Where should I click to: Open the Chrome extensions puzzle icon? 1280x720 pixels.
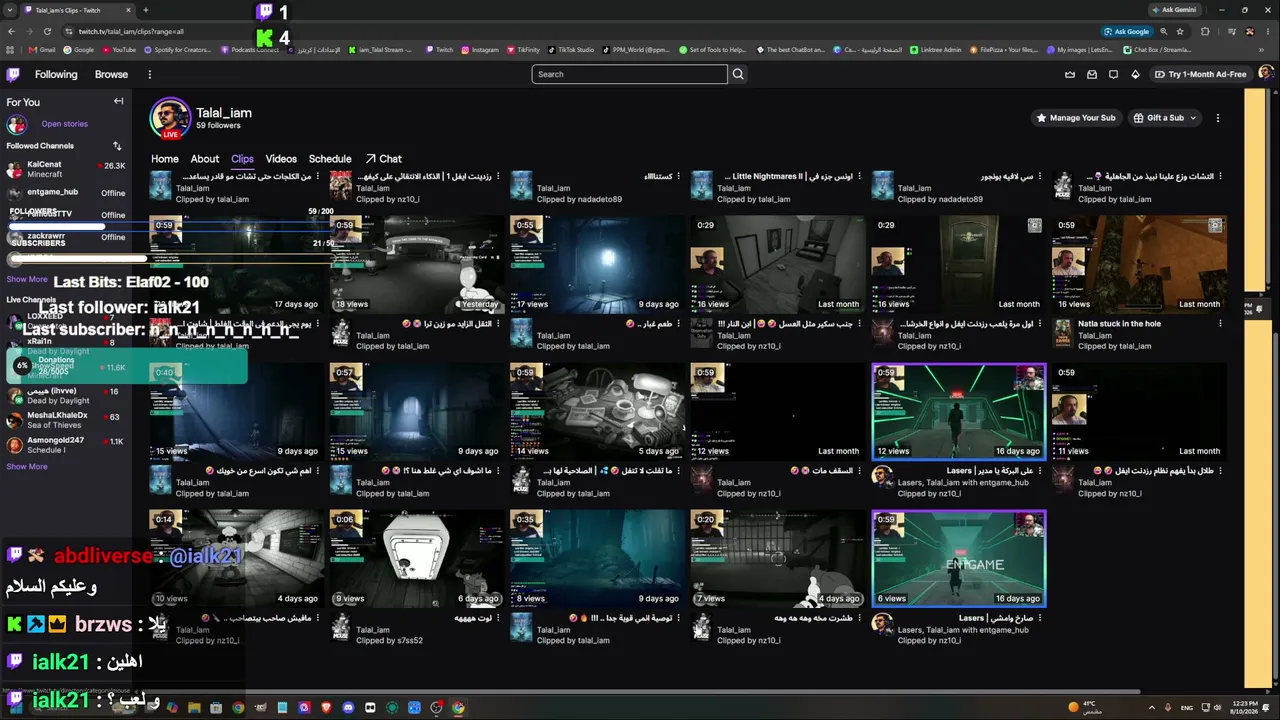click(x=1205, y=31)
